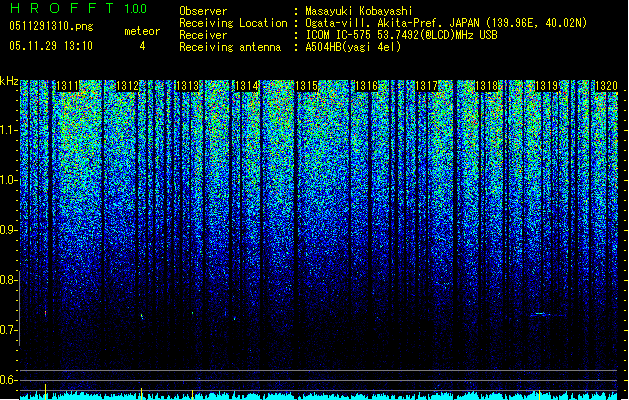Click the A504HB(yagi 4el) antenna text
The width and height of the screenshot is (629, 400).
tap(353, 47)
